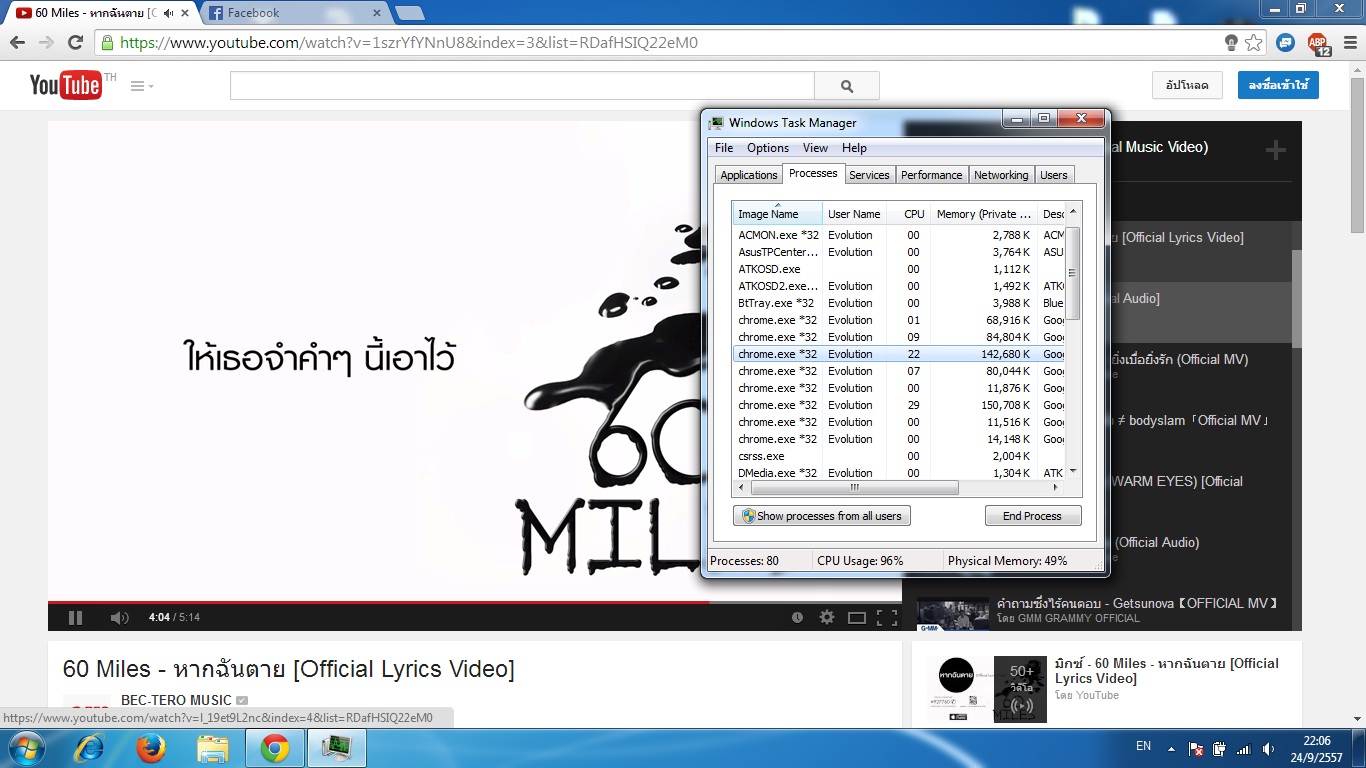
Task: Select the BtTray.exe *32 process row
Action: (x=899, y=303)
